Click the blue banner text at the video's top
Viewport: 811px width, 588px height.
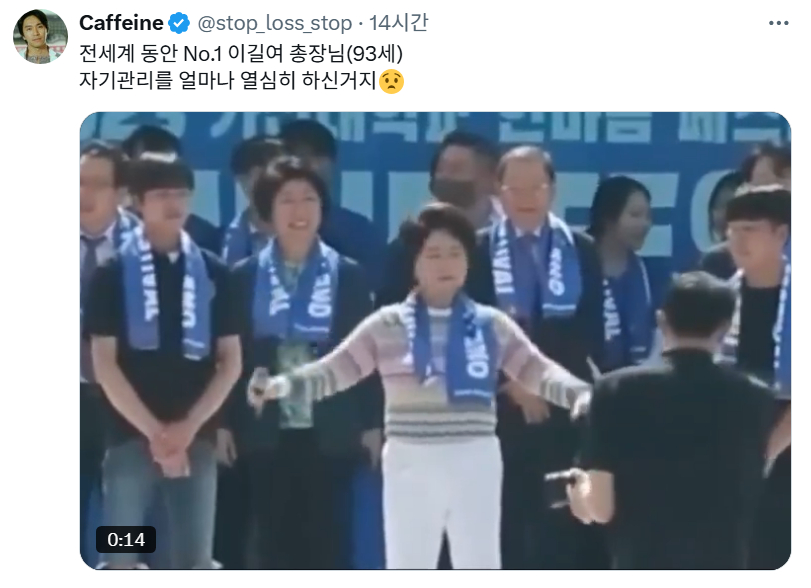(434, 127)
